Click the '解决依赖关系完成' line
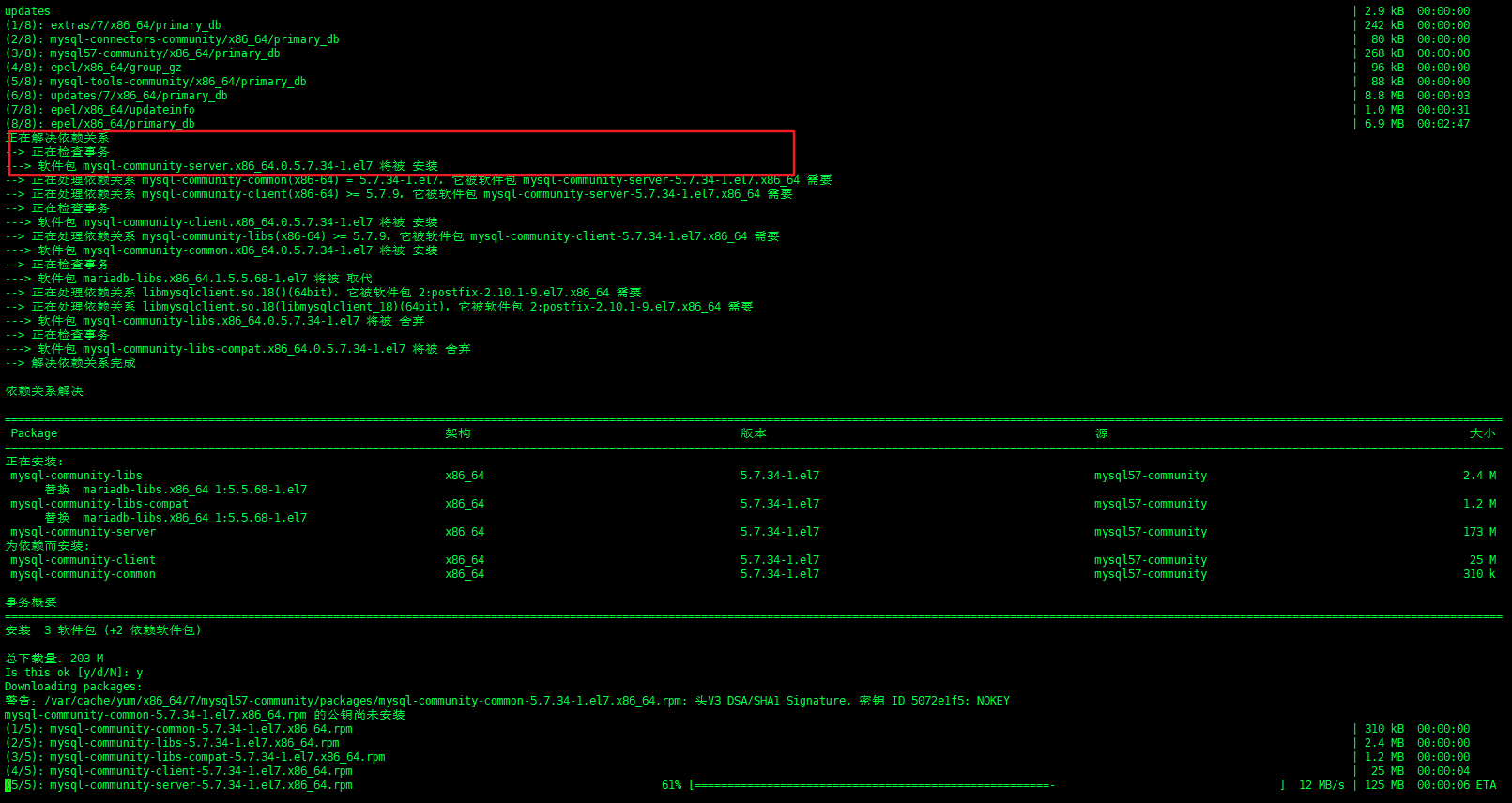The height and width of the screenshot is (803, 1512). (x=70, y=363)
